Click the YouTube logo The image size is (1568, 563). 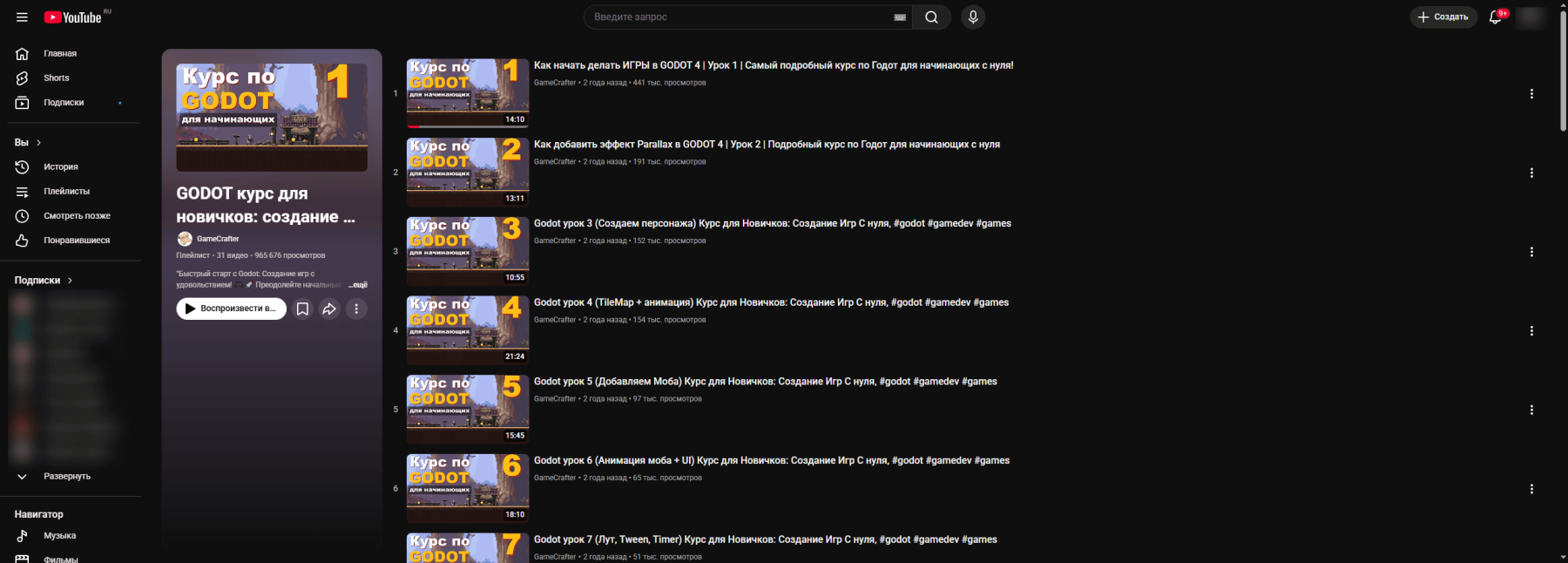coord(73,17)
